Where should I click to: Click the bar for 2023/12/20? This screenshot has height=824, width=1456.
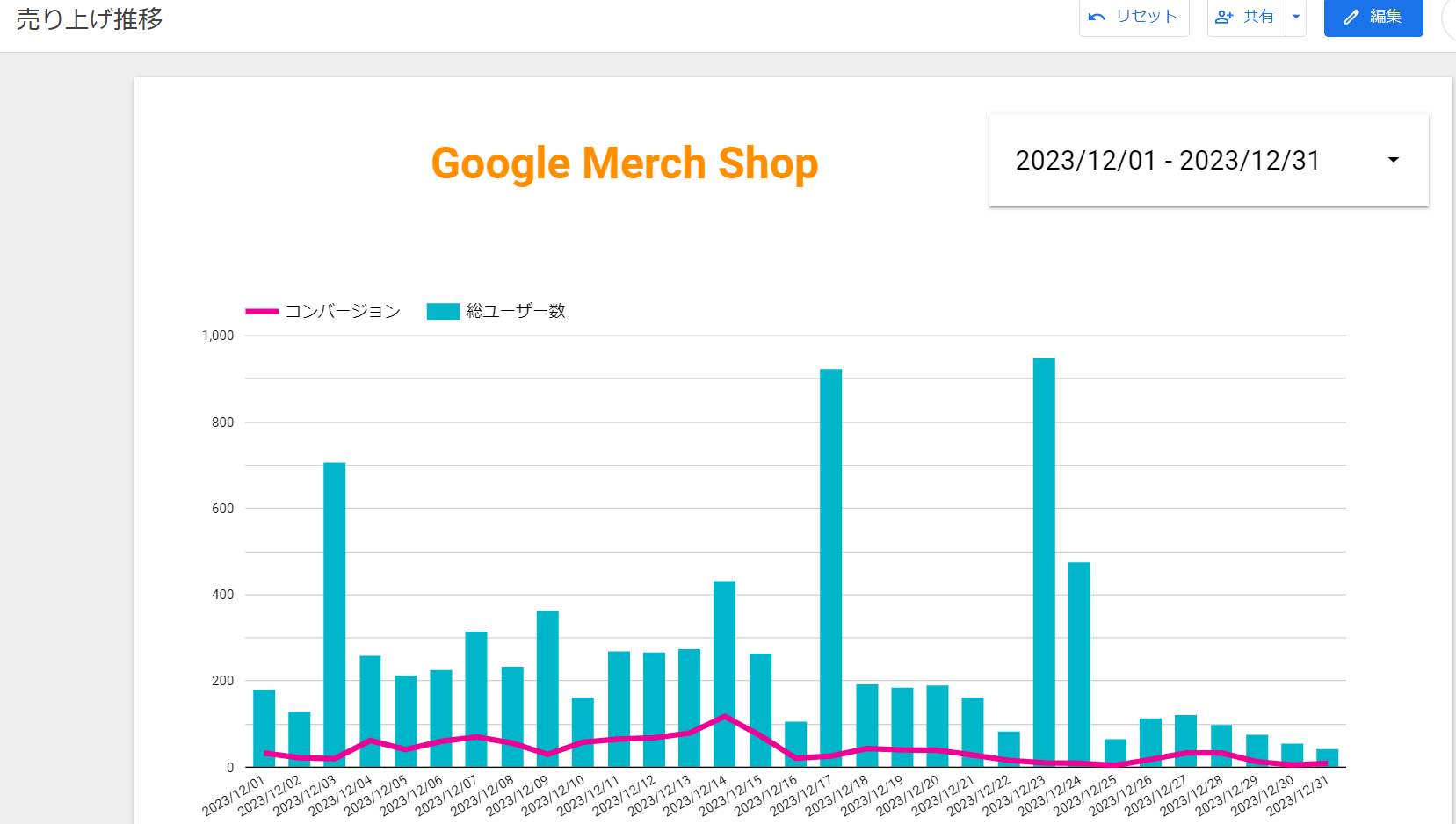point(938,726)
